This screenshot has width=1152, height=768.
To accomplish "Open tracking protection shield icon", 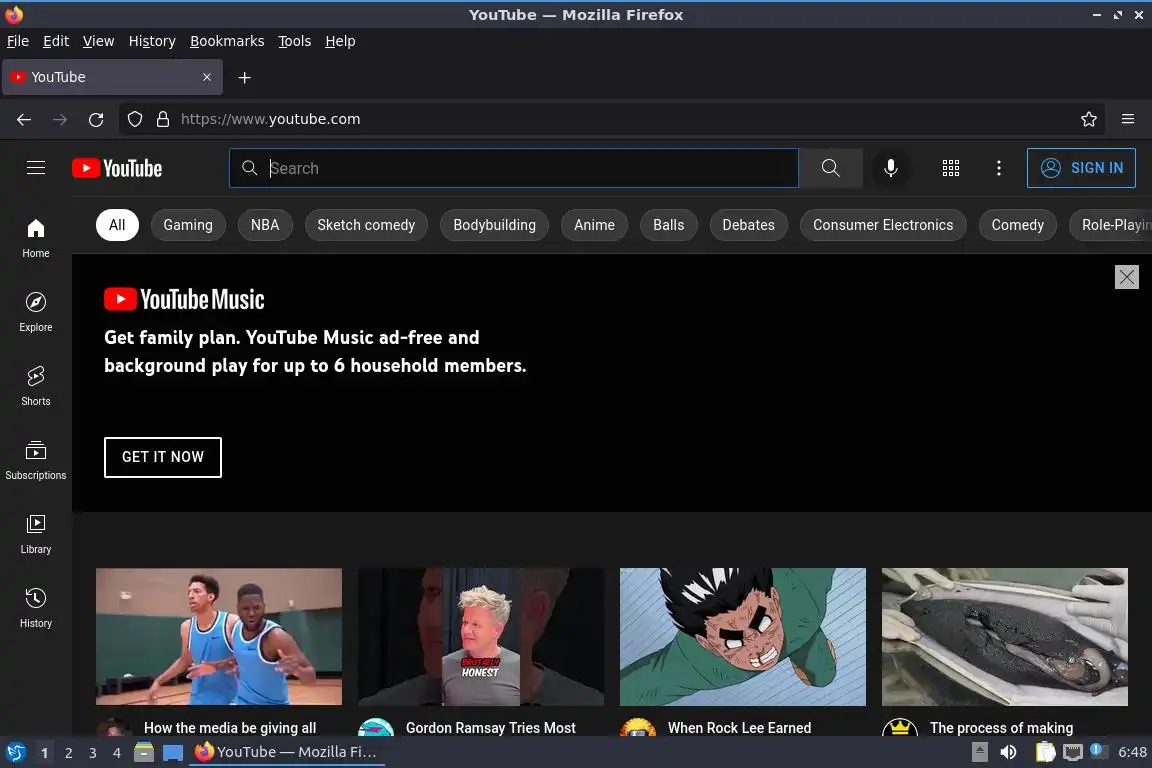I will coord(135,119).
